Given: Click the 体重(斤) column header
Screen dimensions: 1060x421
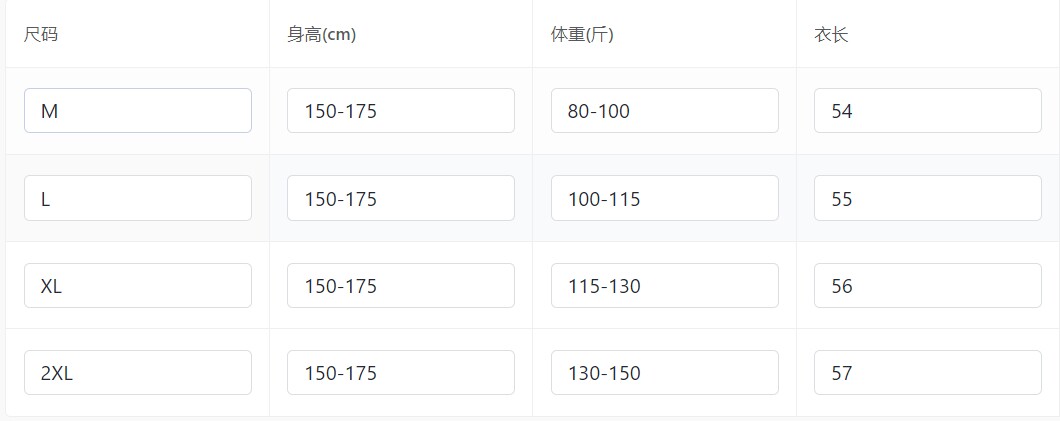Looking at the screenshot, I should pyautogui.click(x=582, y=35).
